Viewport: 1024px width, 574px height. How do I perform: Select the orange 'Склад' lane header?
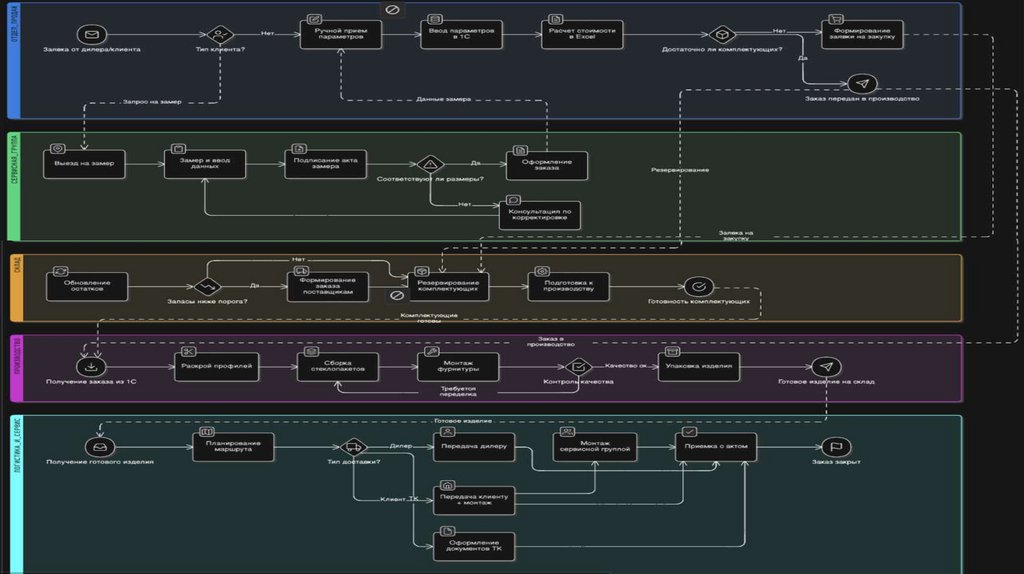click(17, 288)
